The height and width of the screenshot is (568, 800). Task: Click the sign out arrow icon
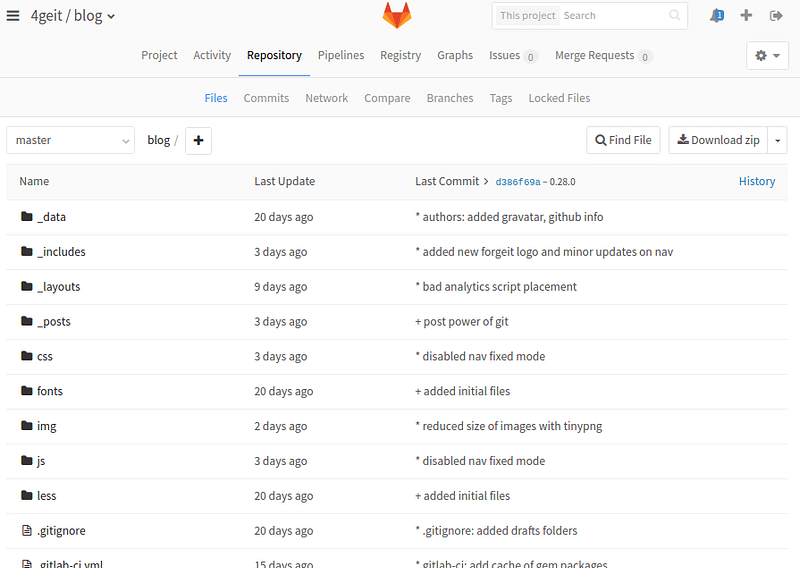pos(776,16)
